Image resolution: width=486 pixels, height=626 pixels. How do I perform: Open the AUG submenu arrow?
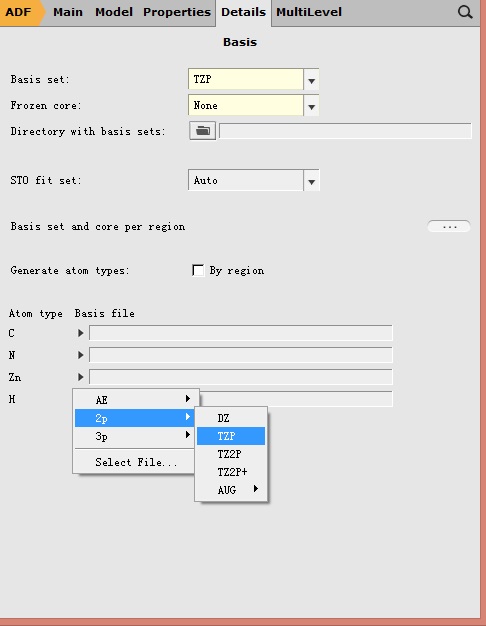point(256,489)
